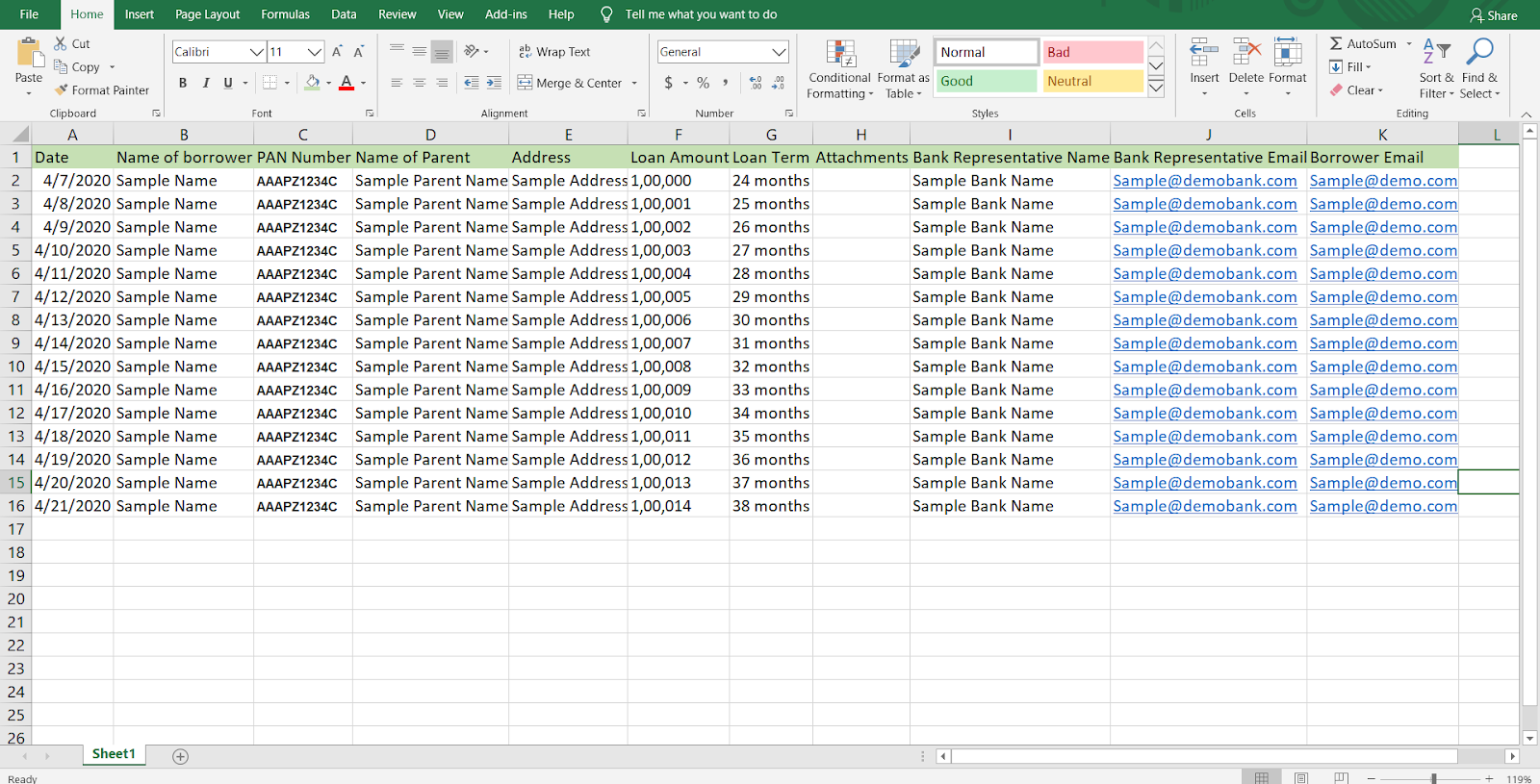The image size is (1540, 784).
Task: Select cell F2 containing 1,00,000
Action: (x=677, y=181)
